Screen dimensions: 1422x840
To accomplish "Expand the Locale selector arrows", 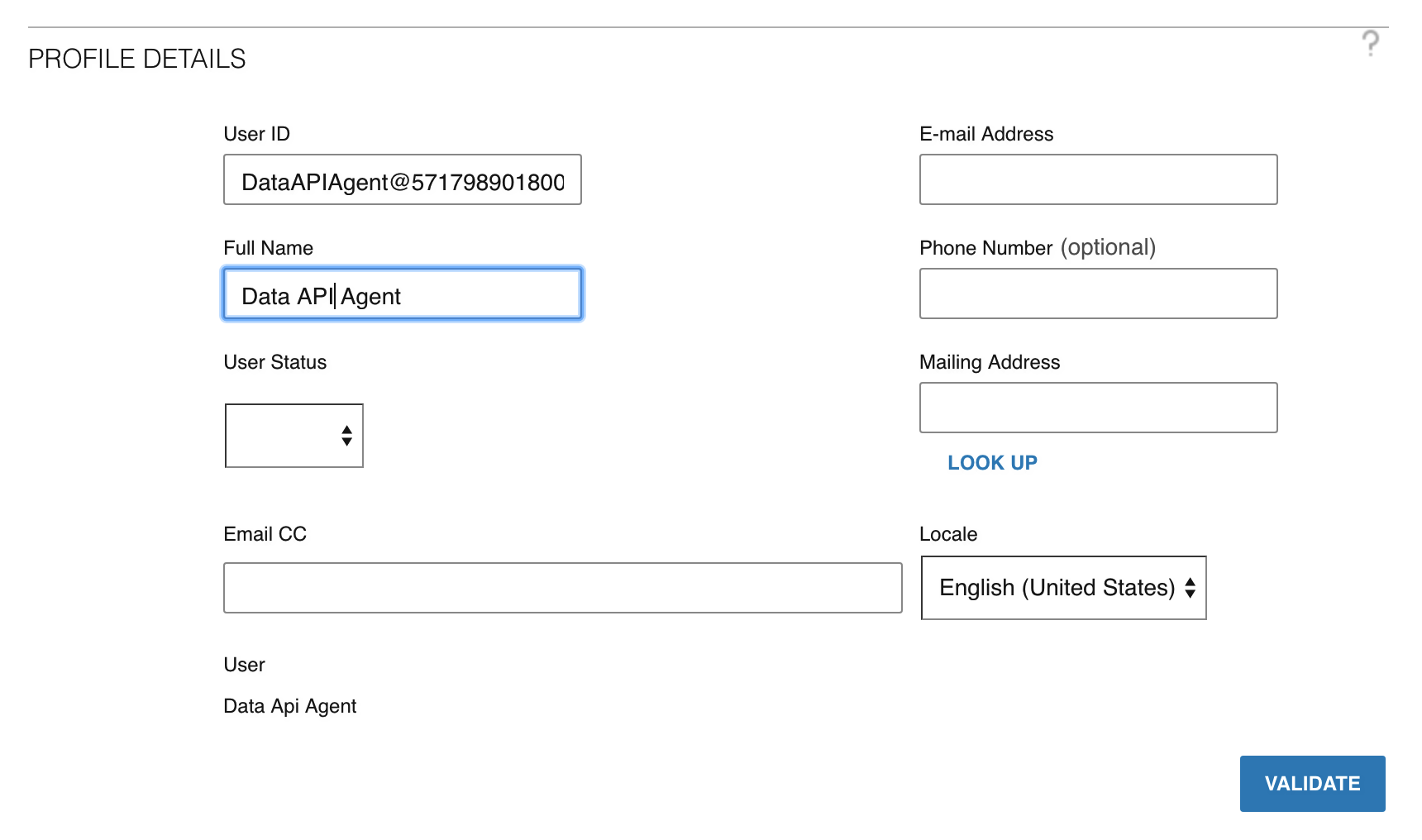I will click(x=1190, y=588).
